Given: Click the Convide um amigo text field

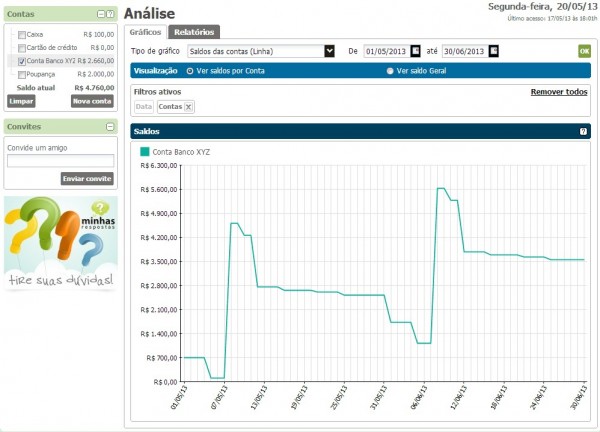Looking at the screenshot, I should click(x=60, y=160).
